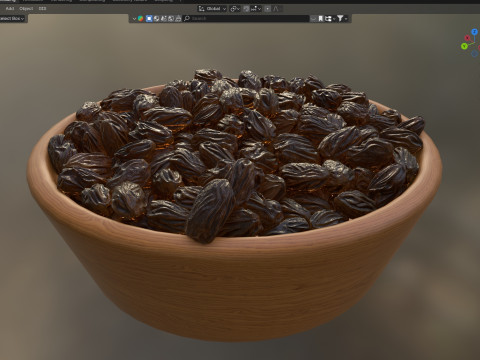Open the Select Box tool dropdown
The height and width of the screenshot is (360, 480).
[x=13, y=19]
